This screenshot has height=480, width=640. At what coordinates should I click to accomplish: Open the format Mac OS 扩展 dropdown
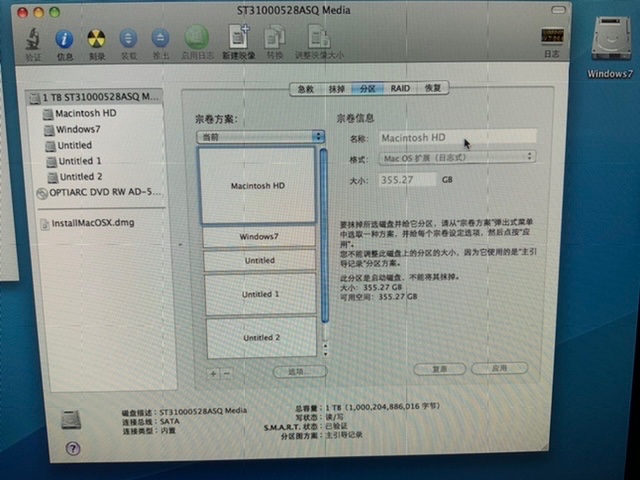pos(457,157)
